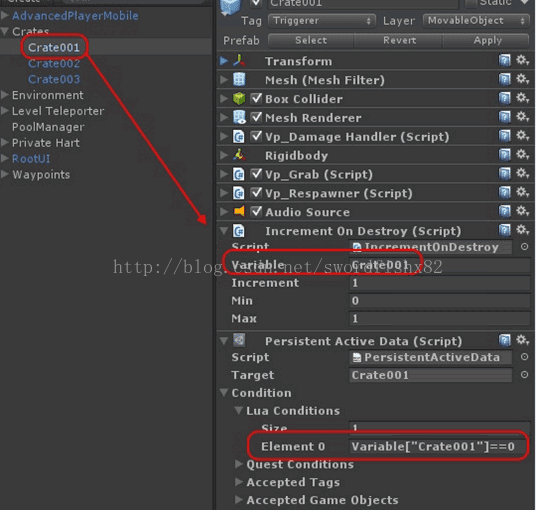This screenshot has width=536, height=512.
Task: Open help for Rigidbody component
Action: point(505,154)
